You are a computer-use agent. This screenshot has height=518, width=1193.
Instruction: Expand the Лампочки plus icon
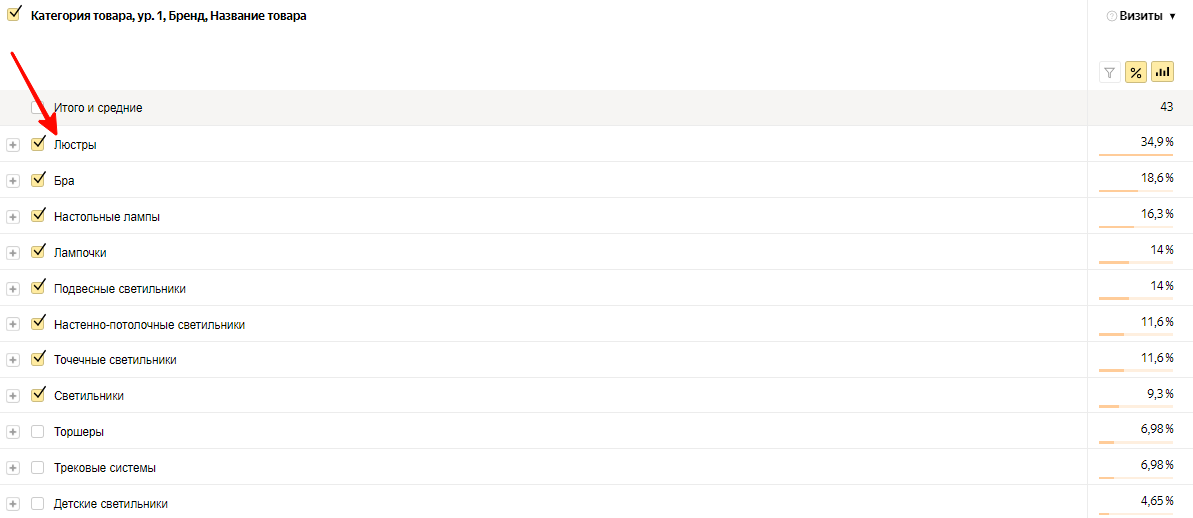(13, 253)
